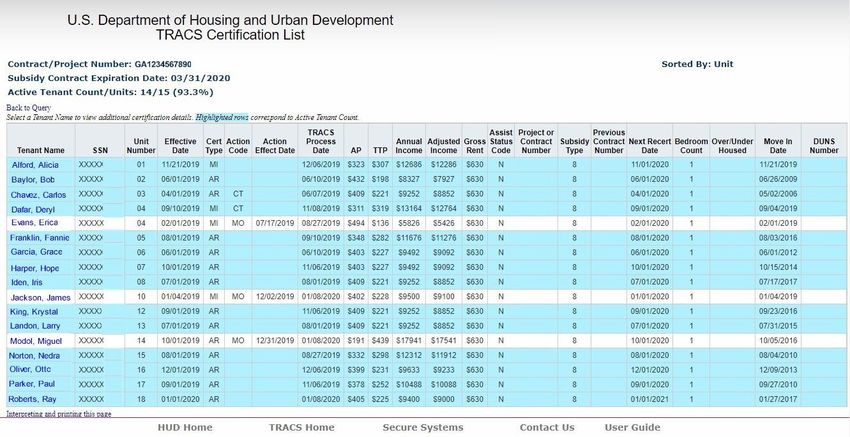Viewport: 850px width, 437px height.
Task: Go to TRACS Home
Action: click(301, 427)
